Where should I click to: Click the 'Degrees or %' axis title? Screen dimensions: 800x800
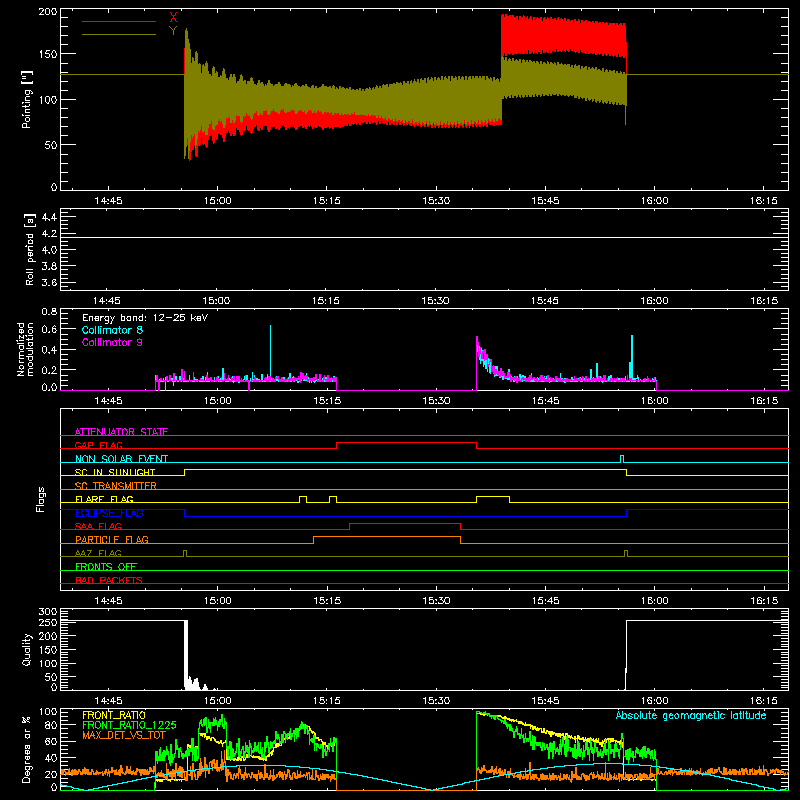tap(26, 749)
